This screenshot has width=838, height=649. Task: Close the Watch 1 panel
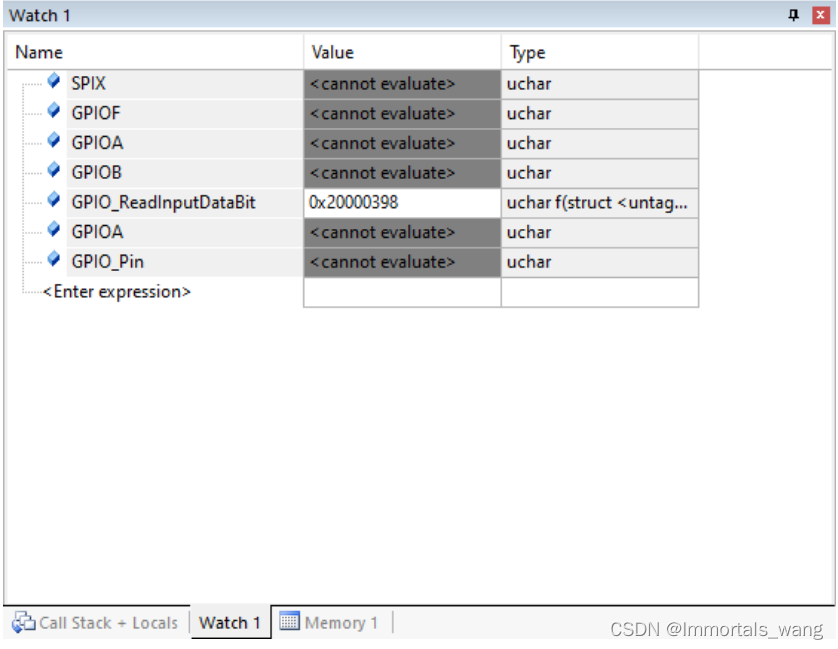(x=820, y=15)
